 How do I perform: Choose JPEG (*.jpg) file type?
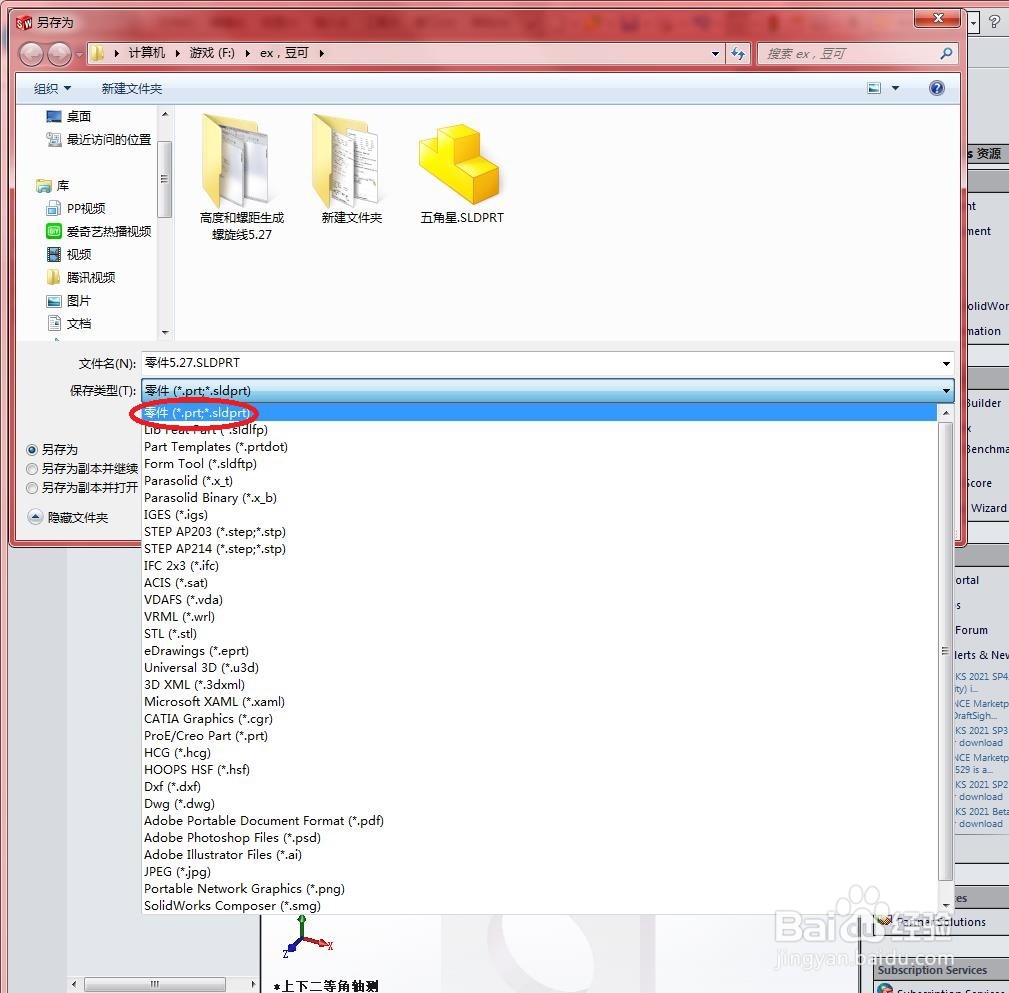(x=539, y=872)
